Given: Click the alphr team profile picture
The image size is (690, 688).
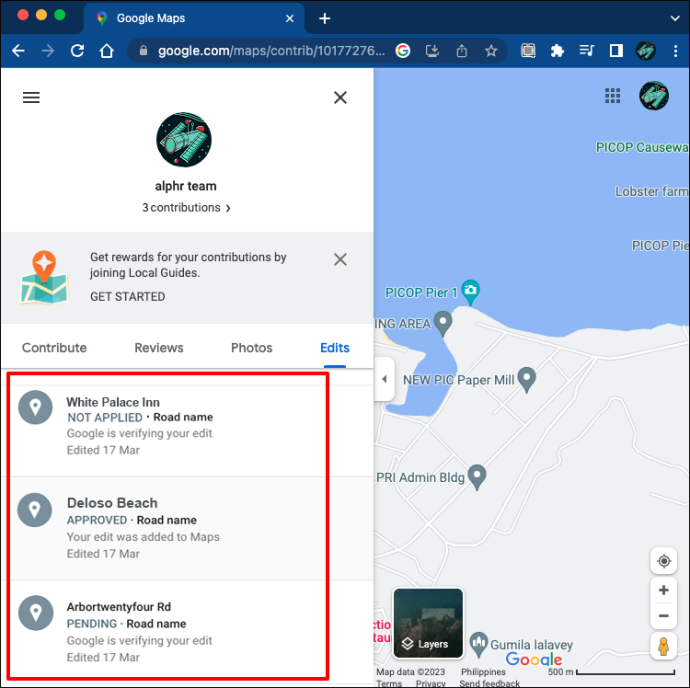Looking at the screenshot, I should point(184,140).
